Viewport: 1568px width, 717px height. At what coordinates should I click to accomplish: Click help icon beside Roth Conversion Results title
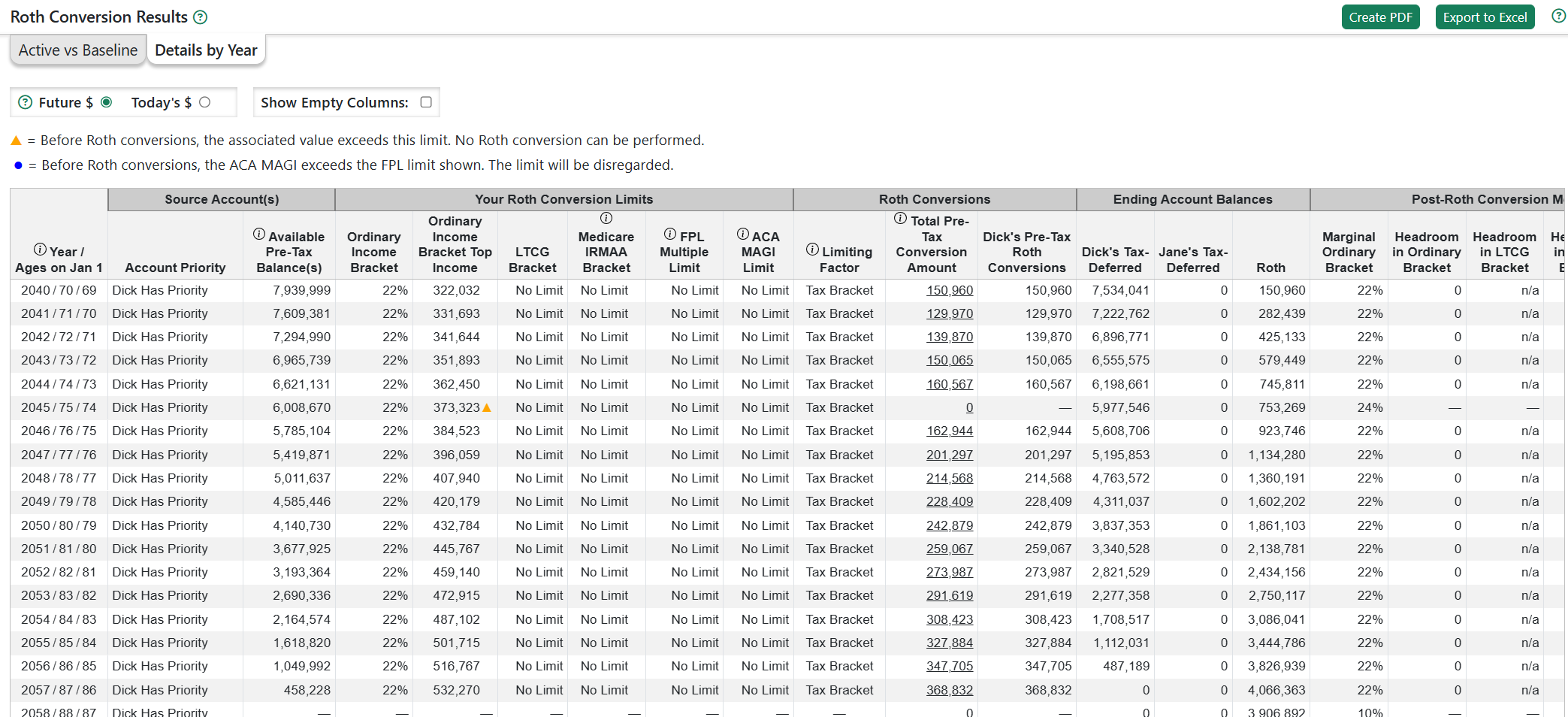200,17
